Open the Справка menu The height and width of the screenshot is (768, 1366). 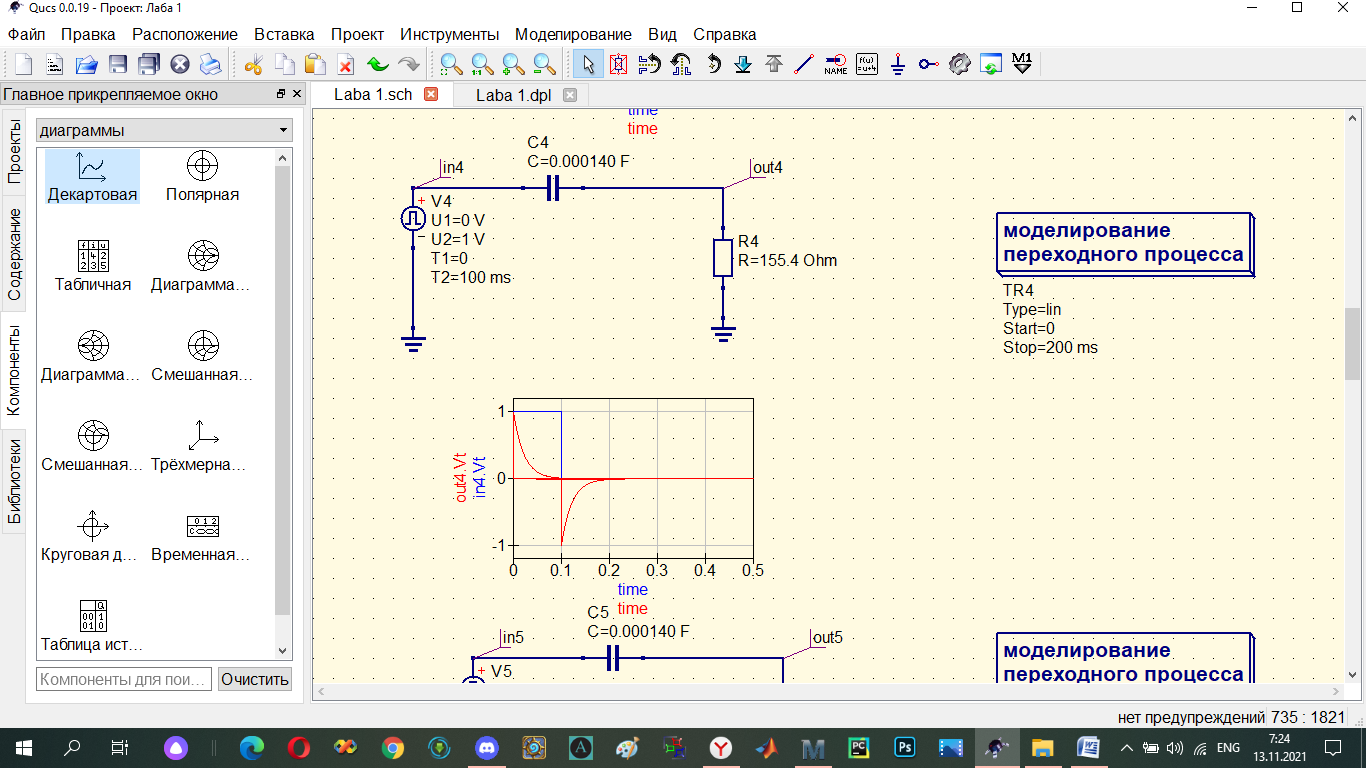(725, 34)
